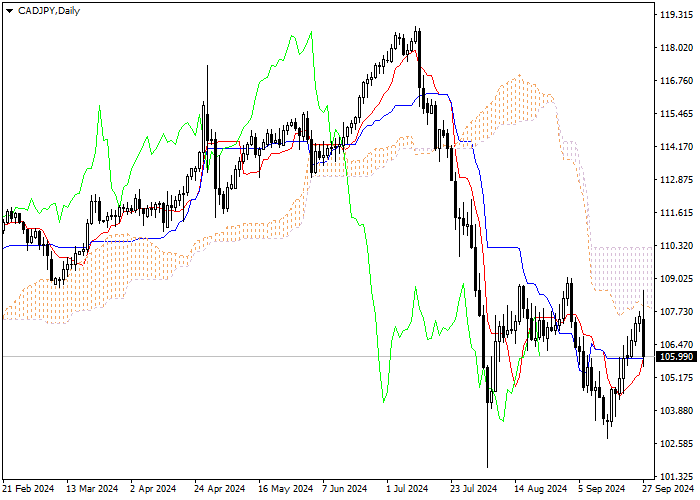Click the 5 Sep 2024 date label
This screenshot has width=700, height=500.
[601, 489]
